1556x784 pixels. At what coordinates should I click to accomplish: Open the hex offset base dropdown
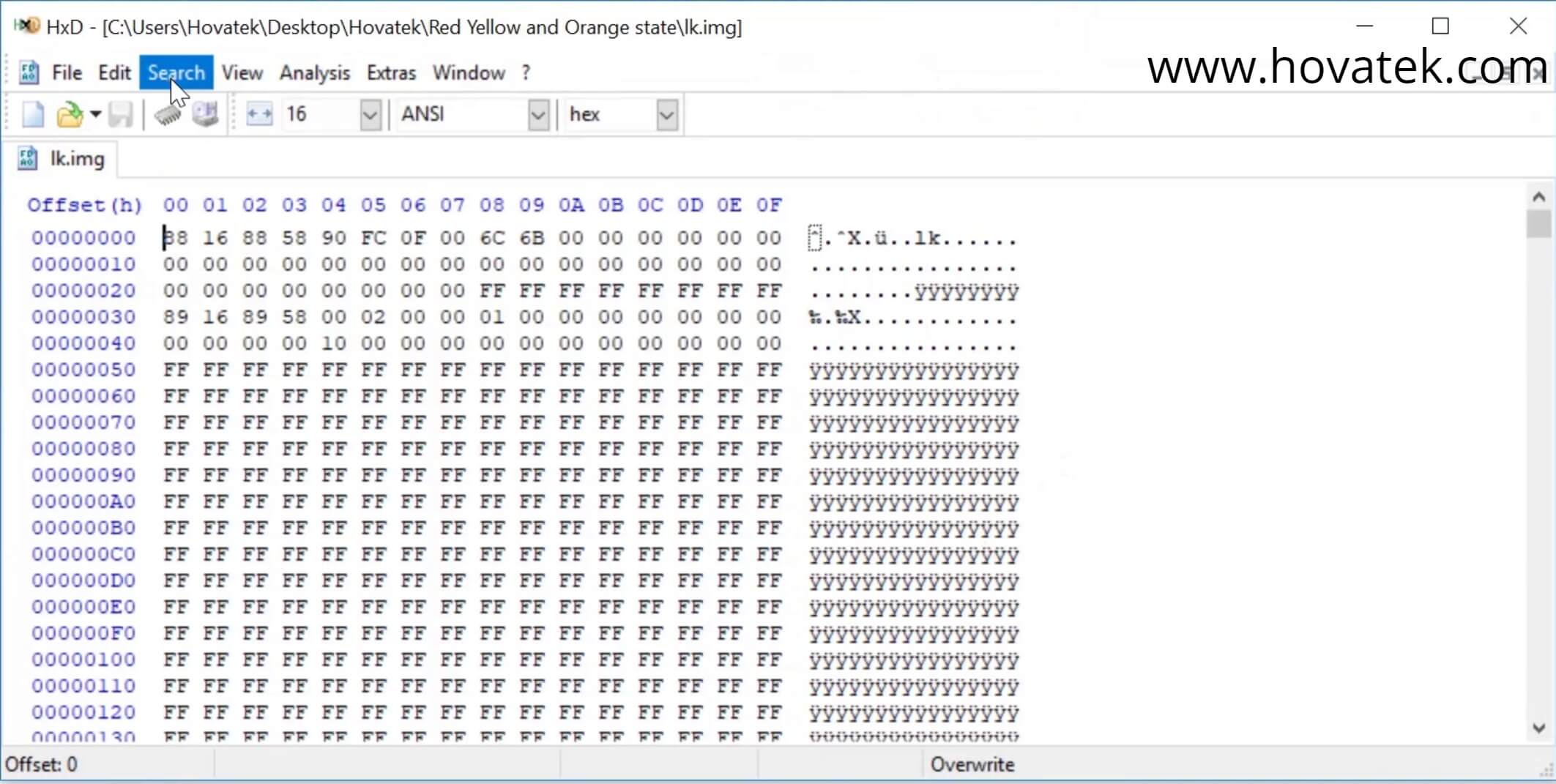666,114
